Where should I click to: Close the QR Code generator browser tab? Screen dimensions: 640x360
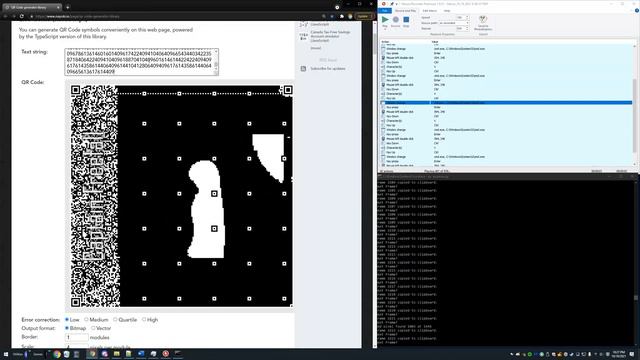coord(58,7)
